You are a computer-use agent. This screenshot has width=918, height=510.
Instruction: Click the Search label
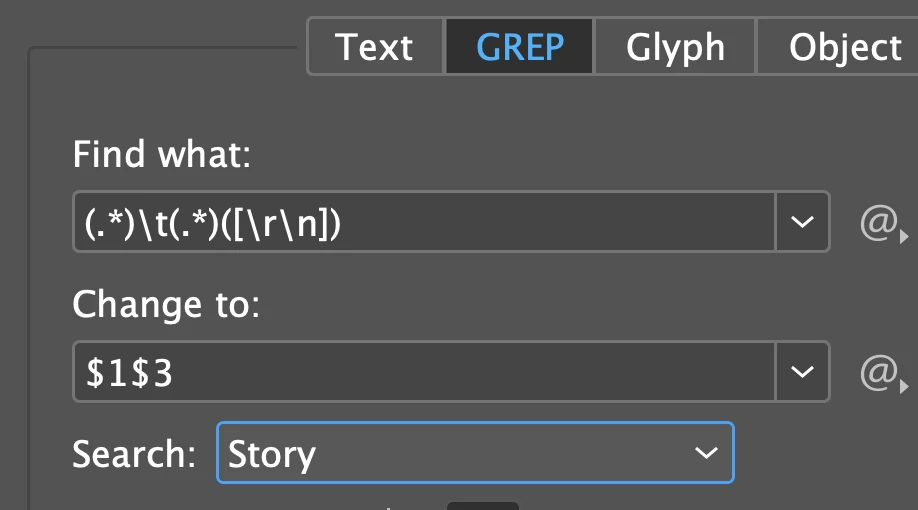pos(133,454)
